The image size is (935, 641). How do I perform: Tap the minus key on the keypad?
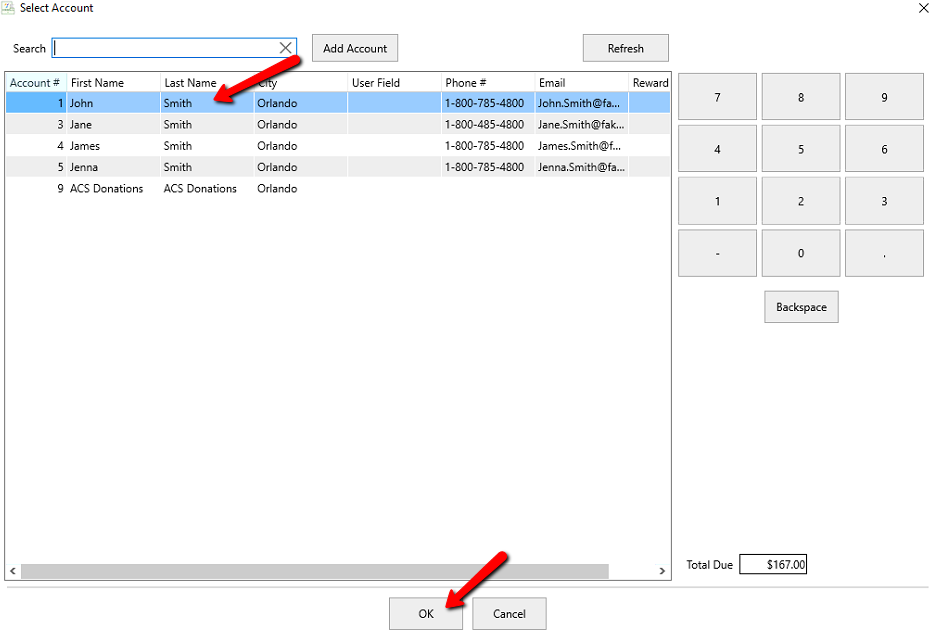[717, 253]
